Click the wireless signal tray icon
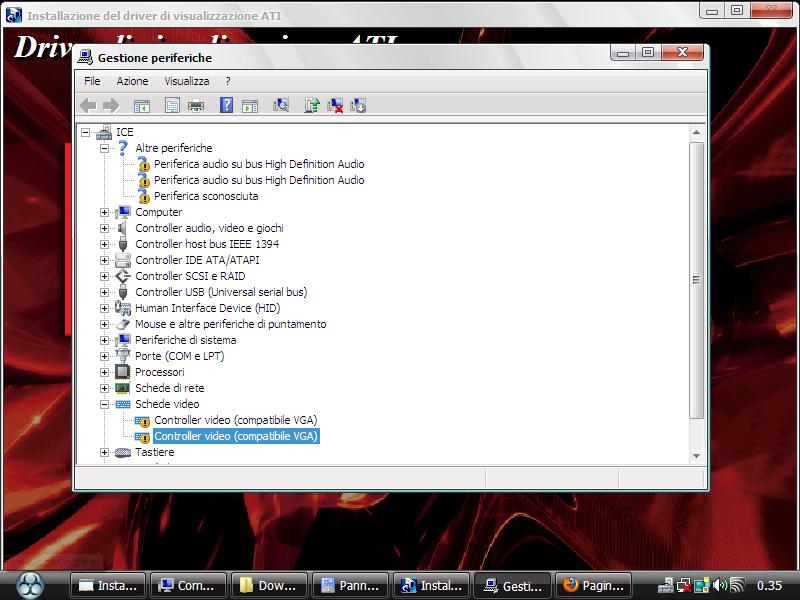 tap(738, 585)
